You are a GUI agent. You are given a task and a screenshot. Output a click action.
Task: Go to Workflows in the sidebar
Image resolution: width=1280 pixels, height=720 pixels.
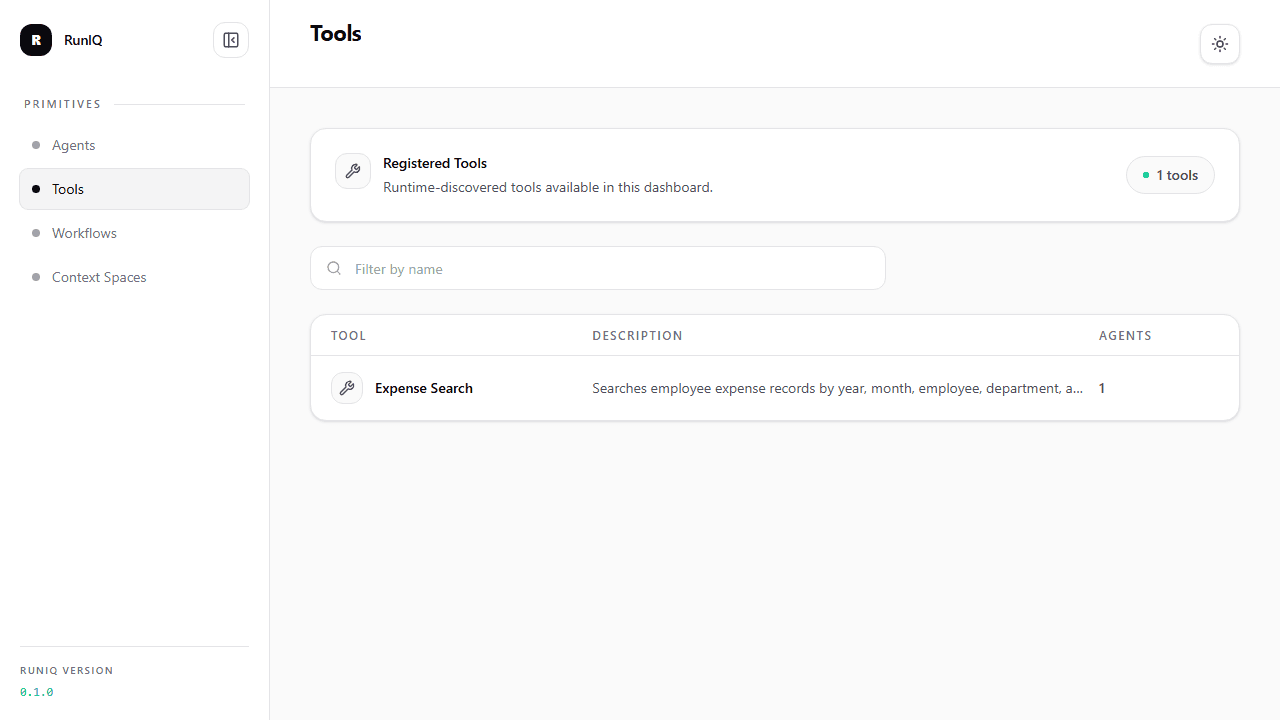[x=134, y=233]
